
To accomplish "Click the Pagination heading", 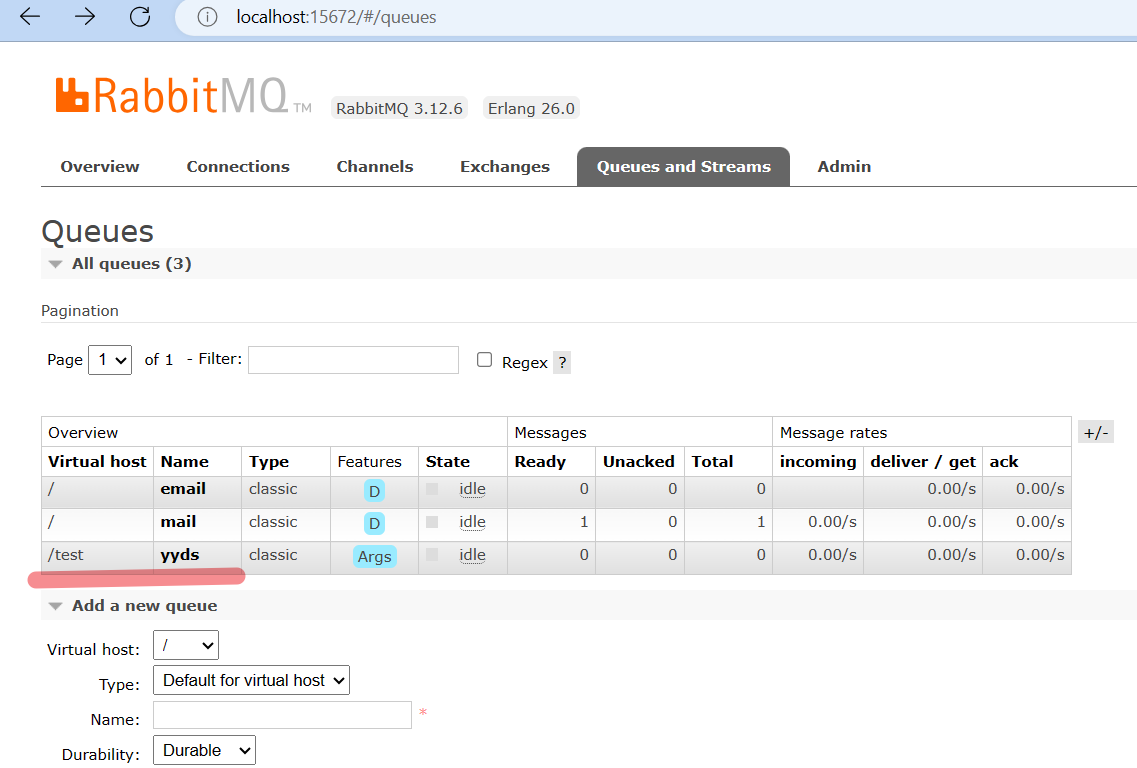I will click(80, 310).
